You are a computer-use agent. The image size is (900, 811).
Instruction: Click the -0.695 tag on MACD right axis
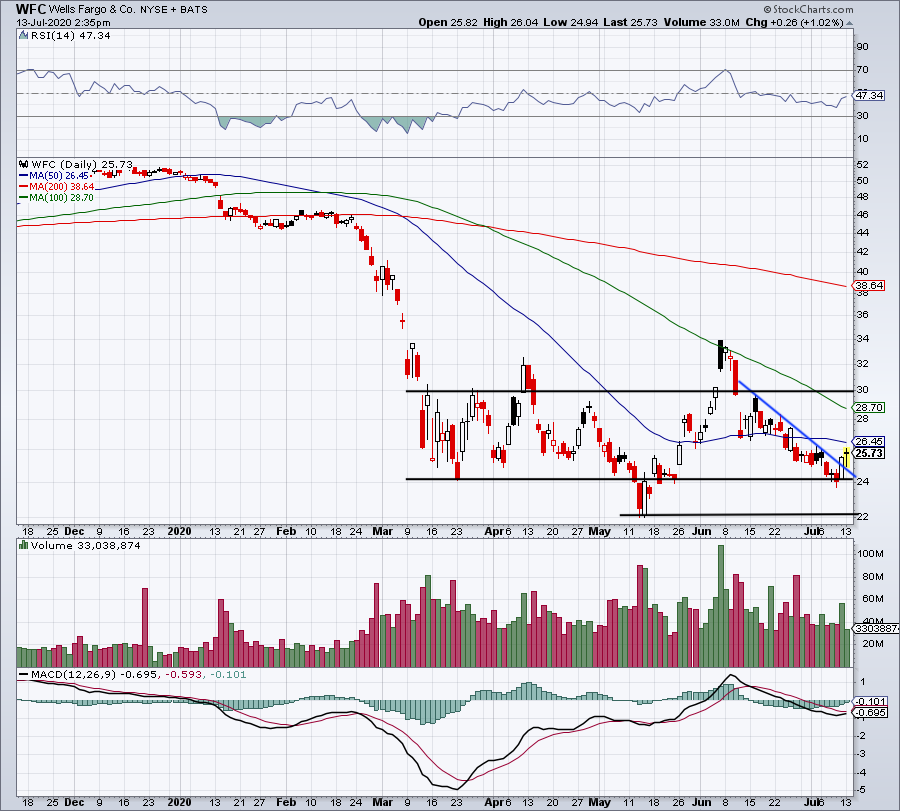871,713
